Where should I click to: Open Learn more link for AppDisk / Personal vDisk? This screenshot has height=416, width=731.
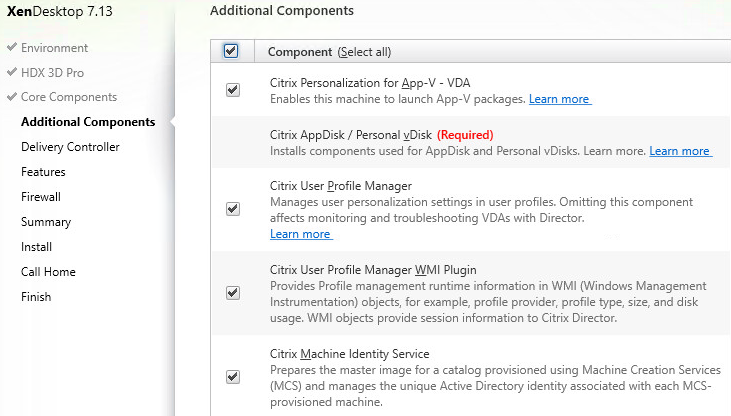pos(681,151)
